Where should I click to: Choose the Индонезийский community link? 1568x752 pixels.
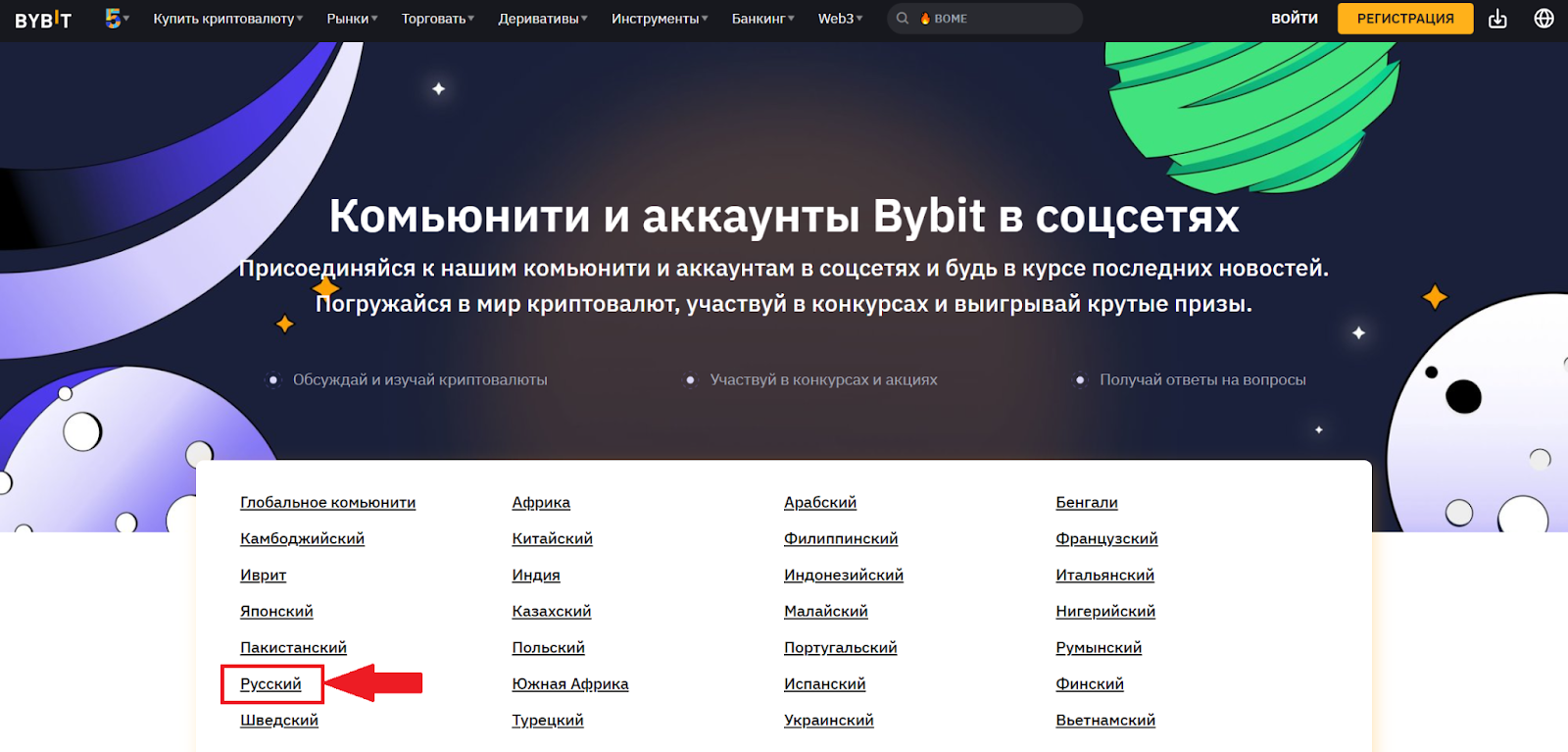(844, 575)
